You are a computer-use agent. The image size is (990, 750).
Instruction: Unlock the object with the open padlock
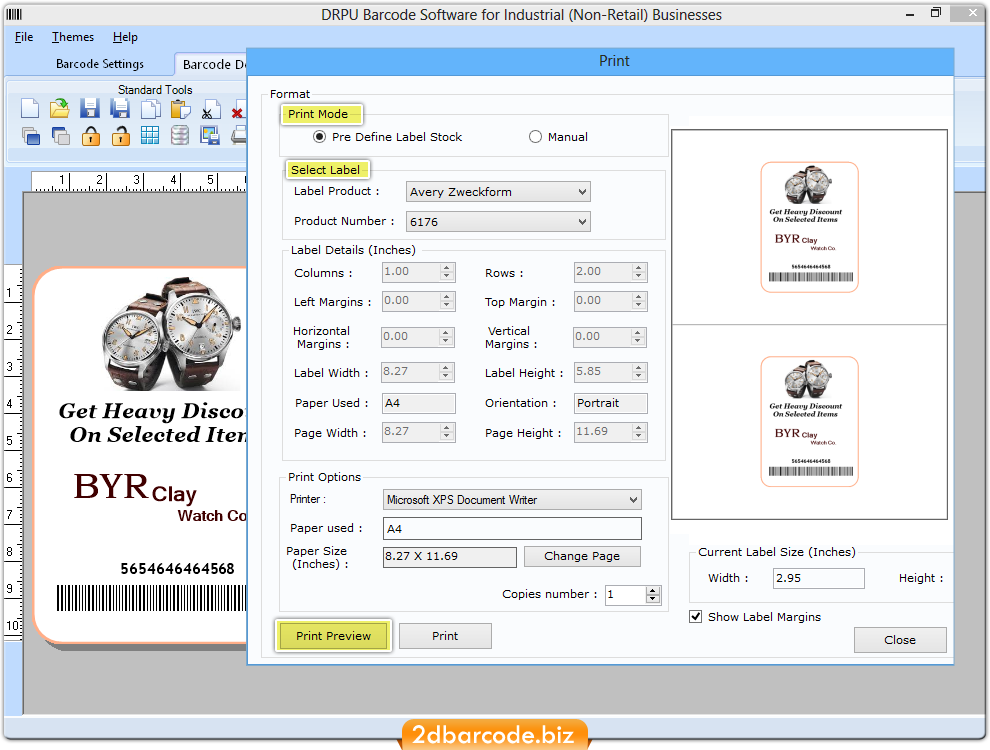[x=121, y=136]
